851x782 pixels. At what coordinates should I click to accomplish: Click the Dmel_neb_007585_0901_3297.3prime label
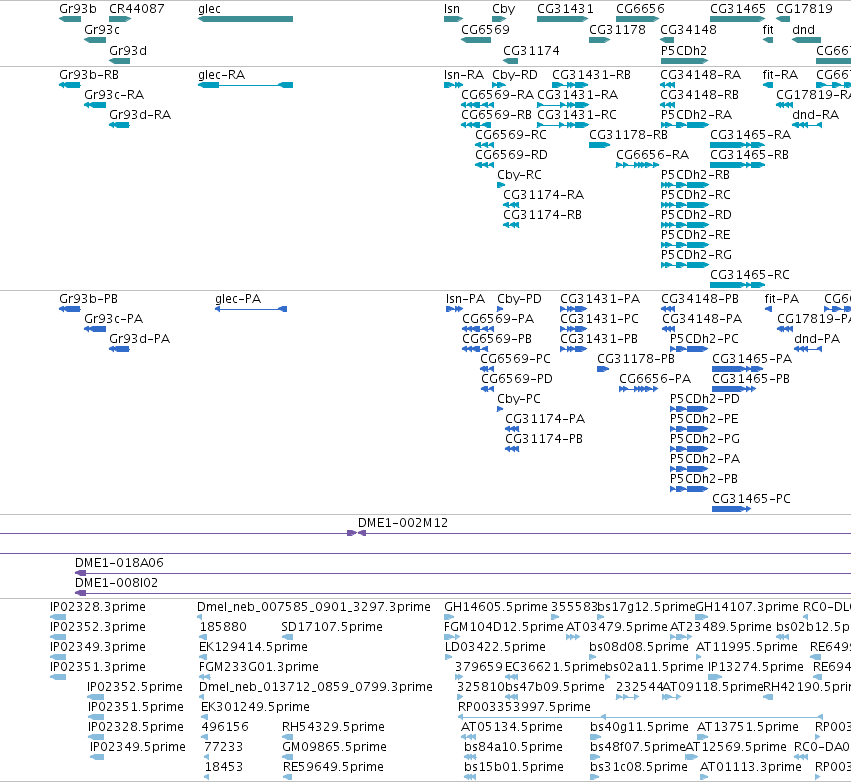[314, 606]
